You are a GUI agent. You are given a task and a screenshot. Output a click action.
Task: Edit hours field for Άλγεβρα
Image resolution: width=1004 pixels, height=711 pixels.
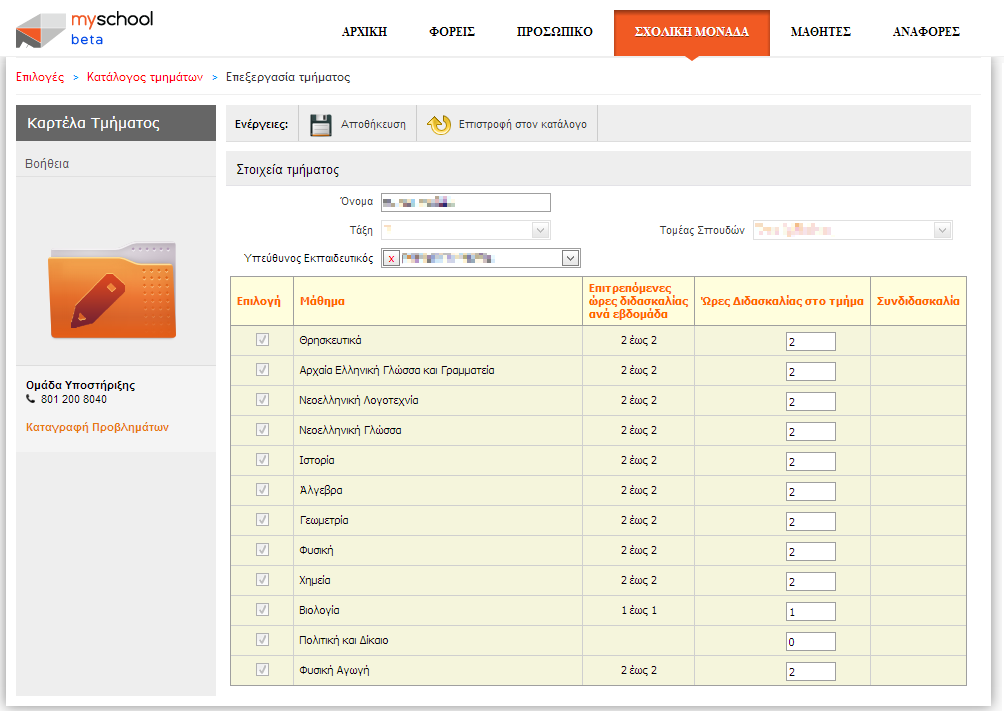tap(811, 492)
